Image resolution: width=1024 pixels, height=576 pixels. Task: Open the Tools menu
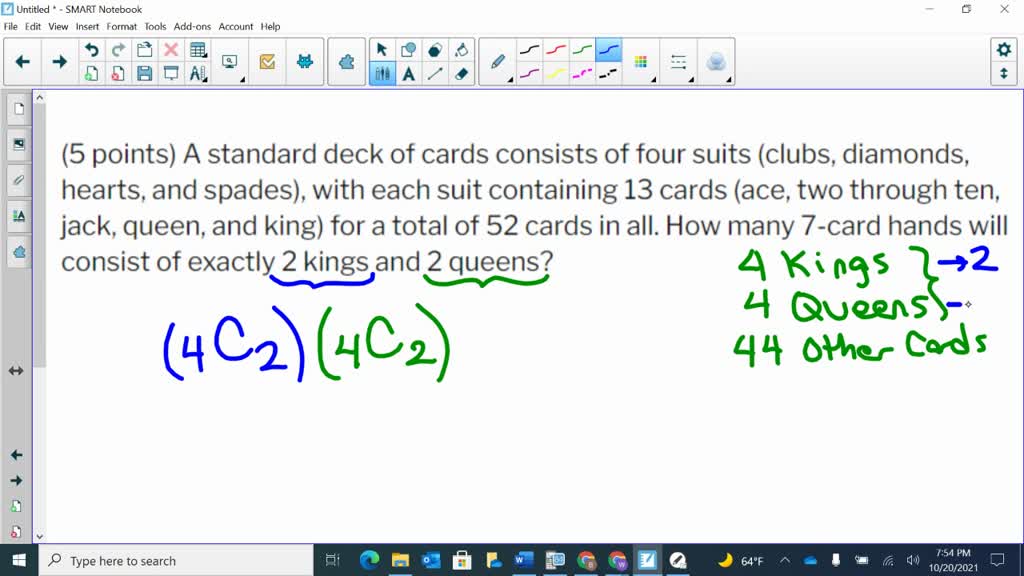tap(155, 27)
